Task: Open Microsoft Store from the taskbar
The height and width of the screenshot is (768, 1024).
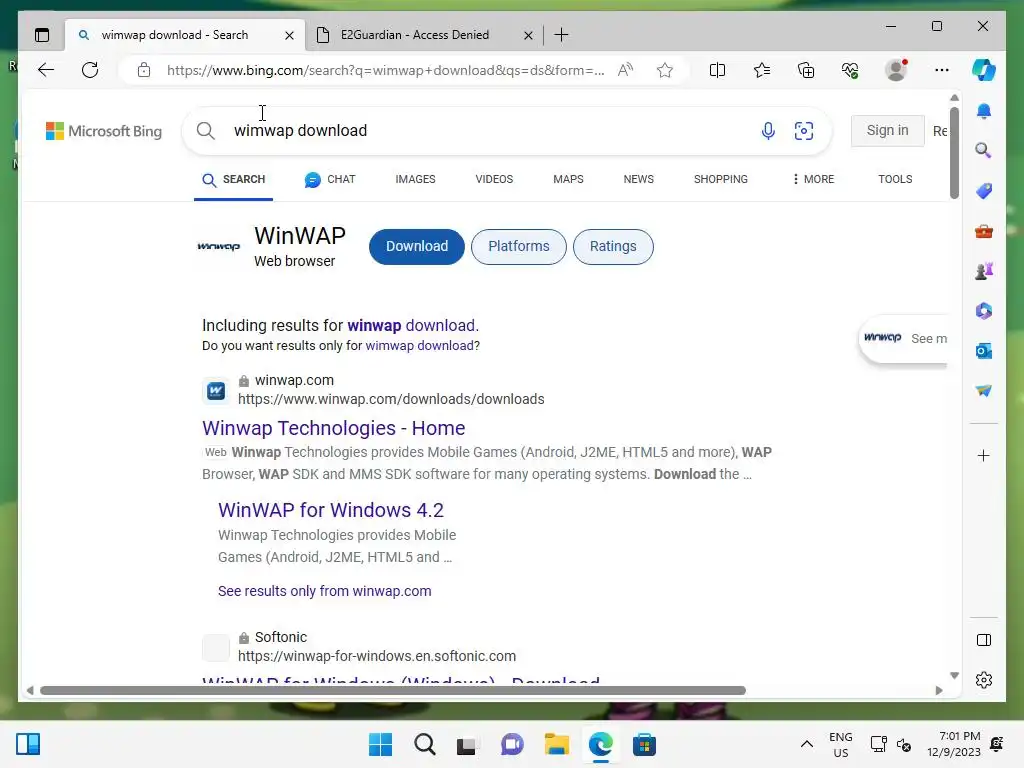Action: point(644,744)
